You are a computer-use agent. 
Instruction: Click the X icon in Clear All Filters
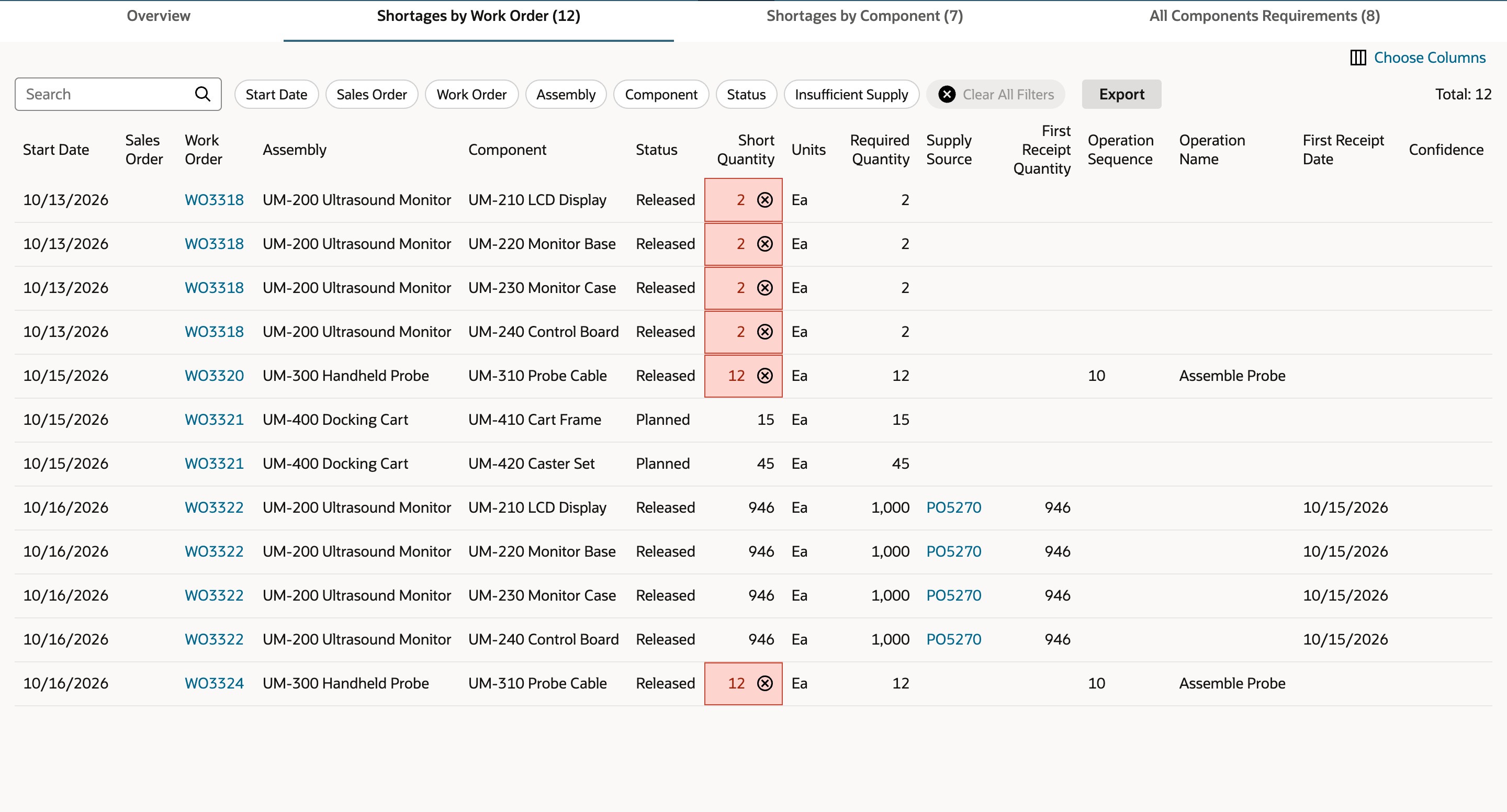pos(947,94)
